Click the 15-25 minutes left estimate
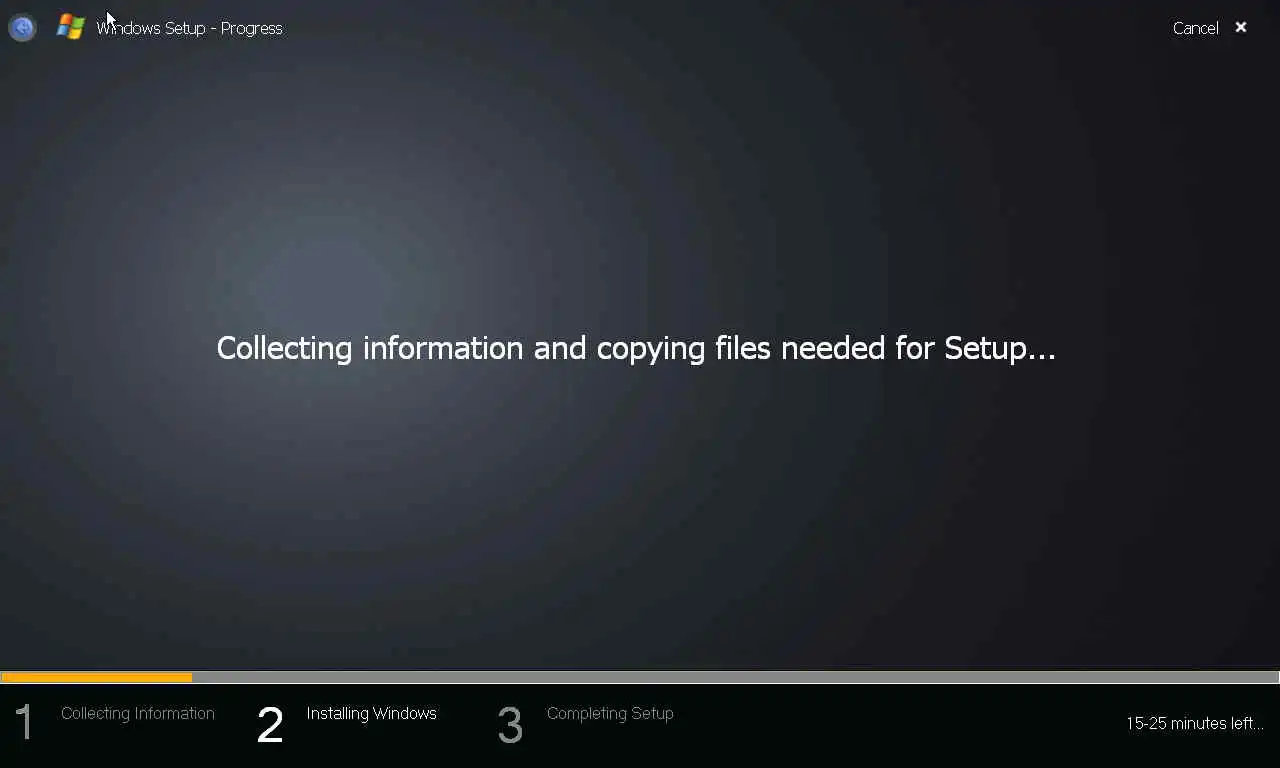This screenshot has width=1280, height=768. tap(1195, 723)
